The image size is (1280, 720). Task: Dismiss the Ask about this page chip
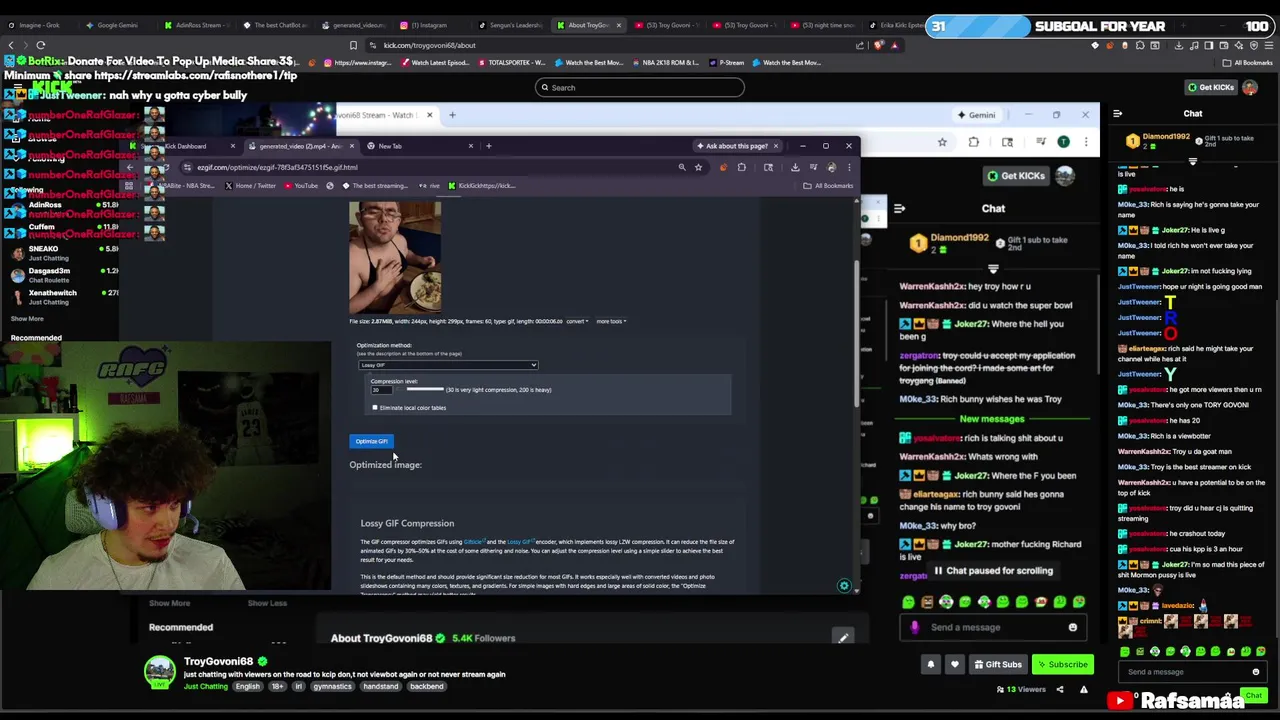click(775, 146)
